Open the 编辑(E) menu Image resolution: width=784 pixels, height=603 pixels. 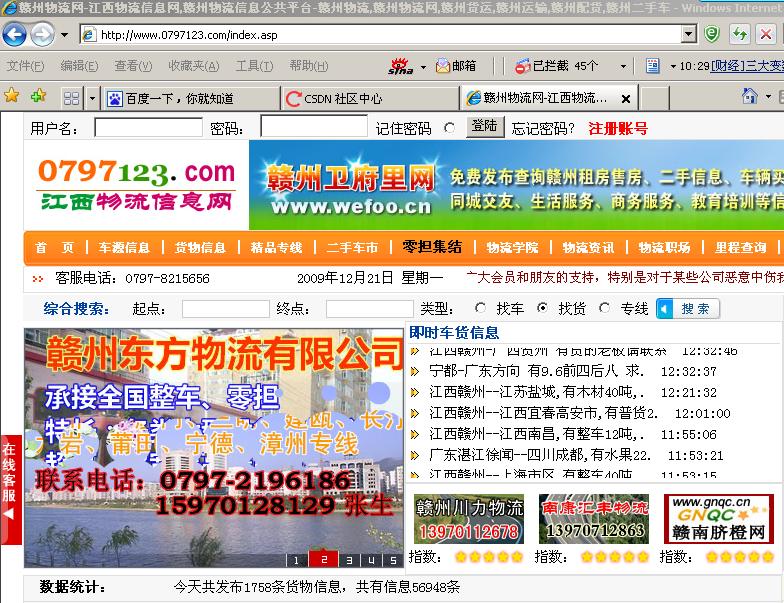pyautogui.click(x=79, y=66)
